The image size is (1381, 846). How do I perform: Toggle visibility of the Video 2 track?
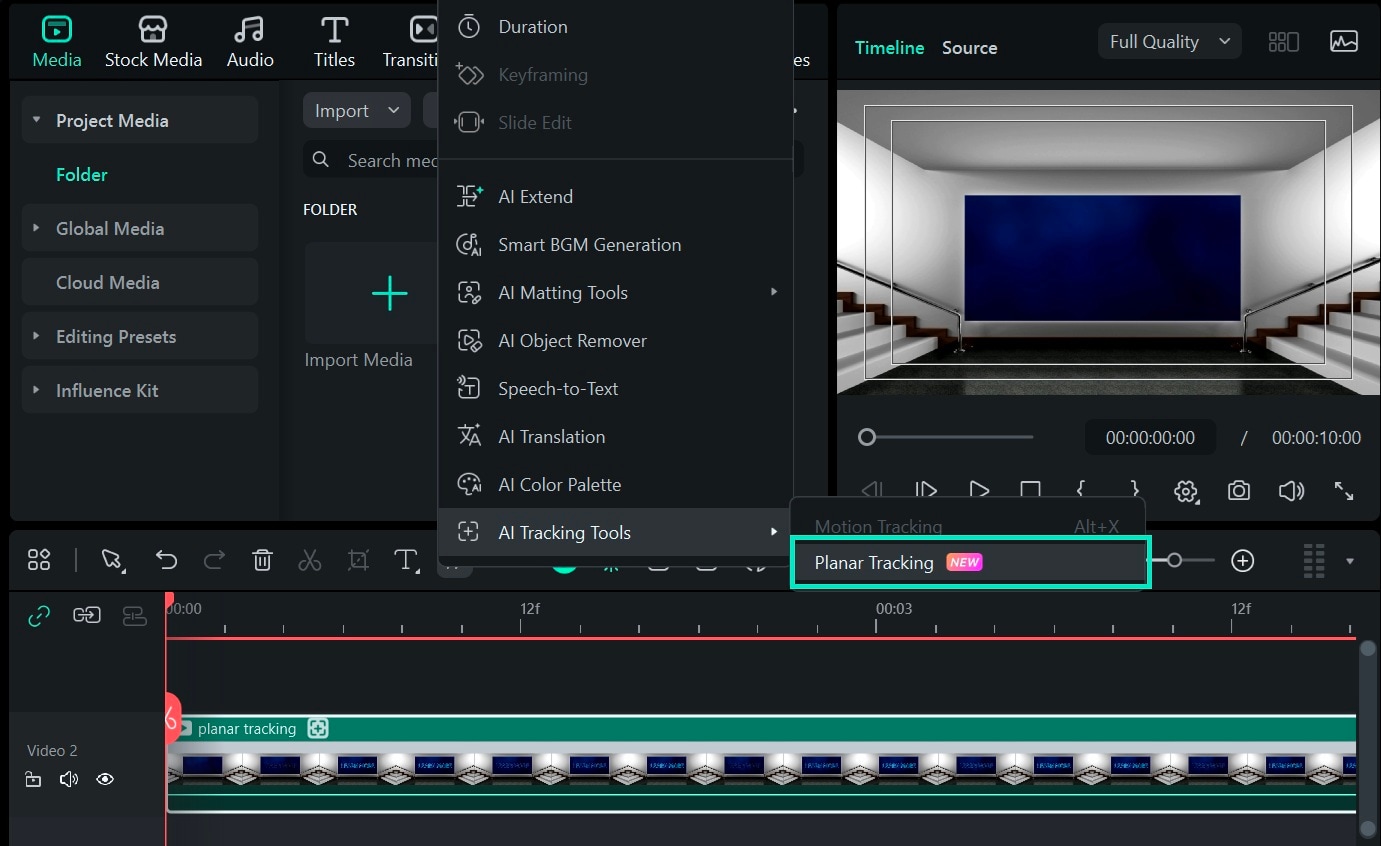tap(105, 779)
